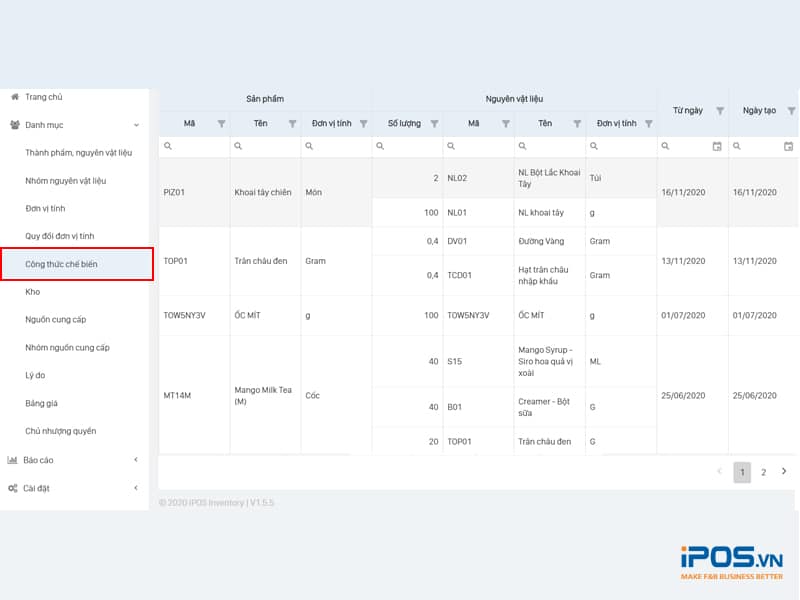Select Thành phẩm, nguyên vật liệu menu item
800x600 pixels.
click(78, 153)
